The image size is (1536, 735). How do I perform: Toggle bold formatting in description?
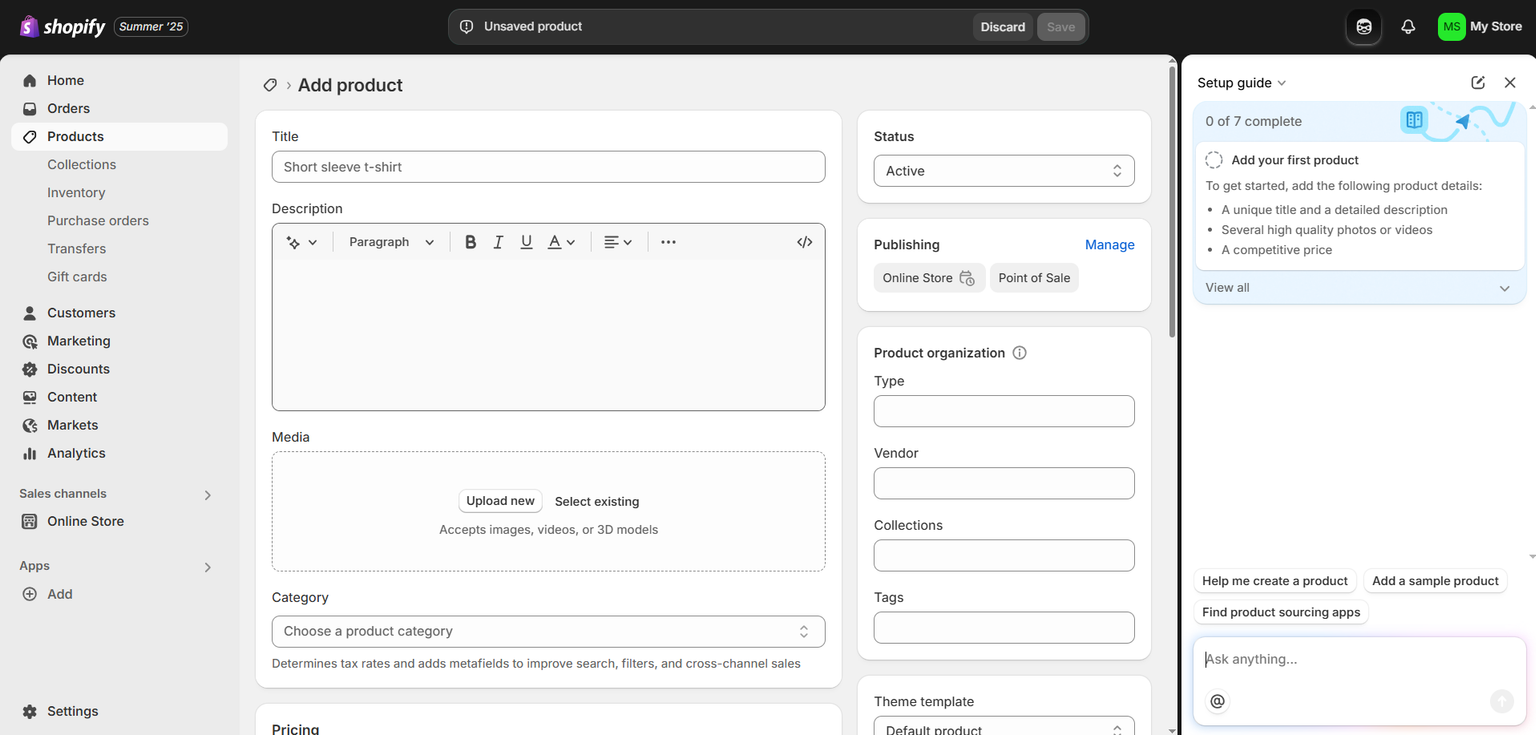(x=470, y=242)
